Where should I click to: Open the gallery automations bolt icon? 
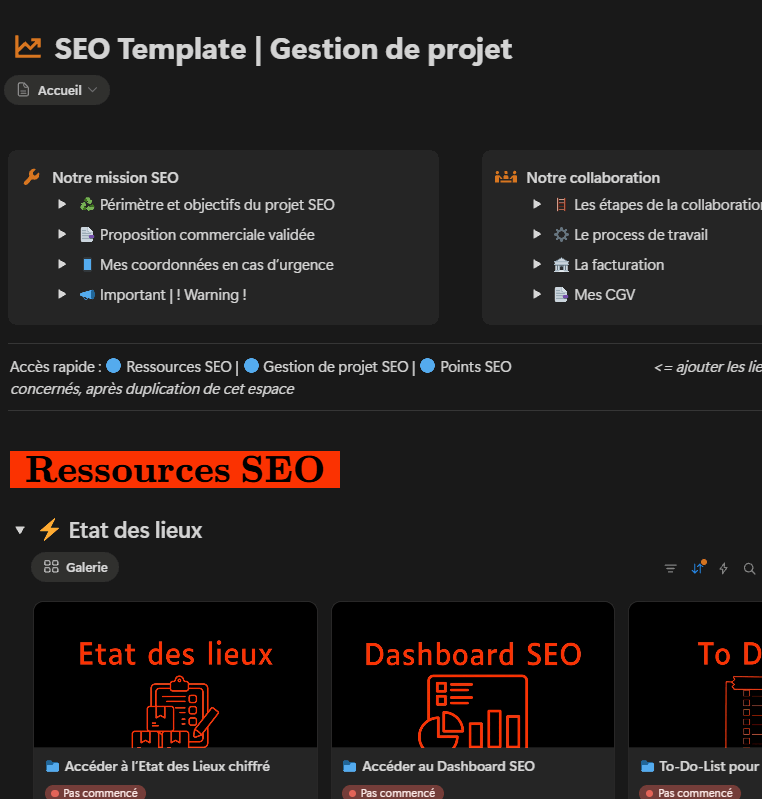pyautogui.click(x=723, y=568)
